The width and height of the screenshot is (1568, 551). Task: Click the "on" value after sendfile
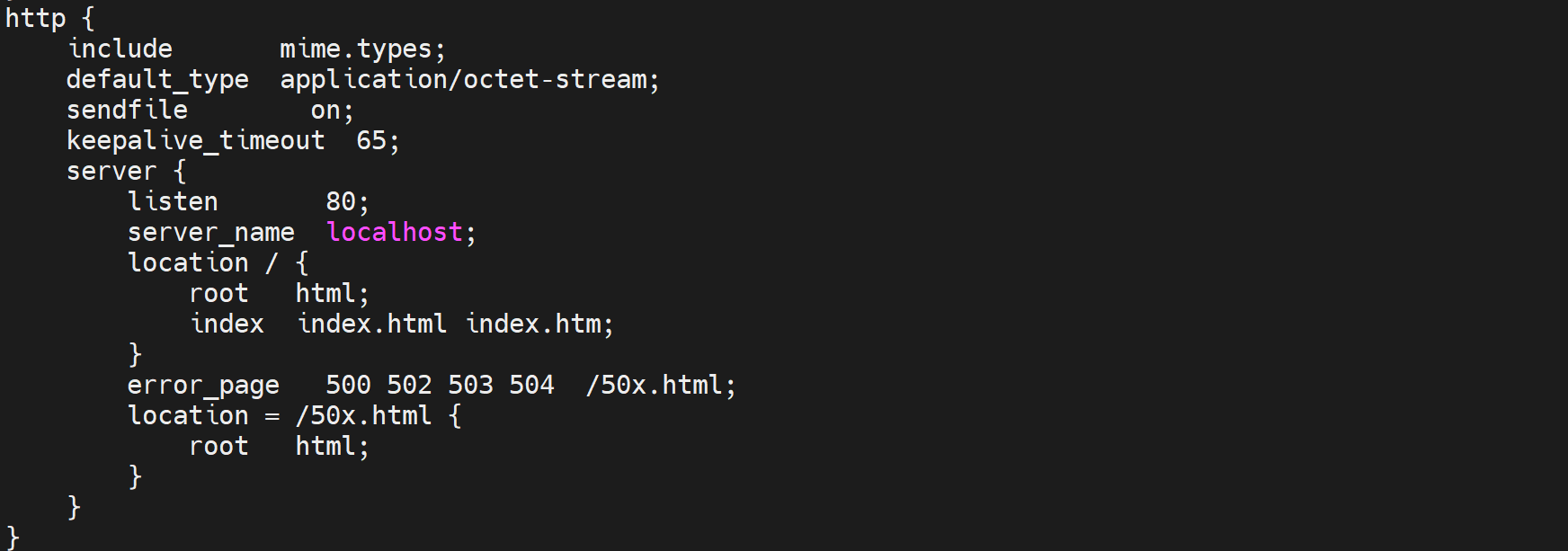click(x=325, y=110)
